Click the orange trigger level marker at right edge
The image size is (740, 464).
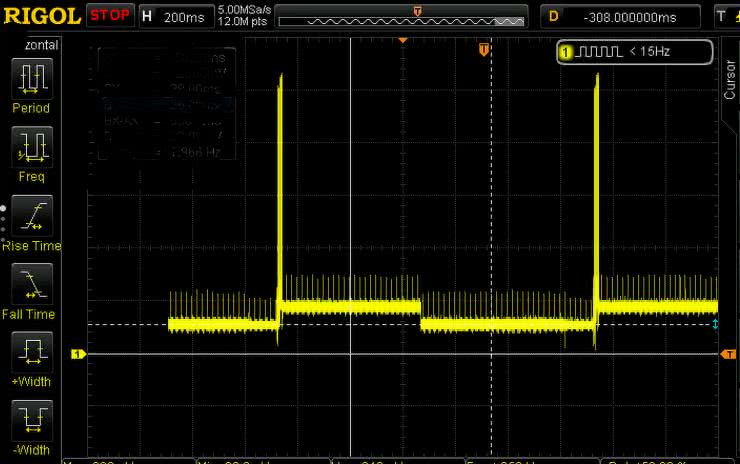[729, 354]
